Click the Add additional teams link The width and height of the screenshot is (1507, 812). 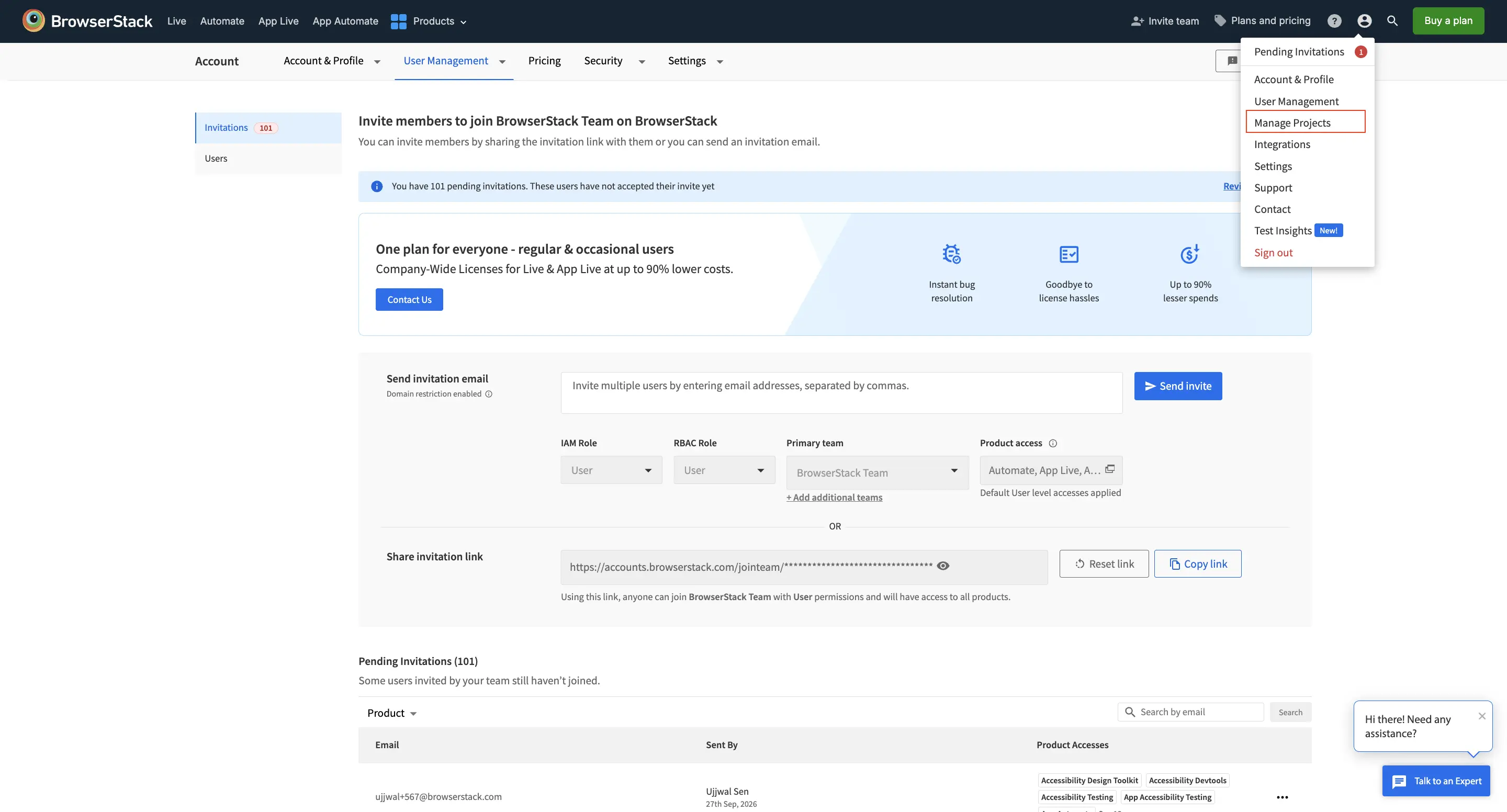click(x=834, y=497)
